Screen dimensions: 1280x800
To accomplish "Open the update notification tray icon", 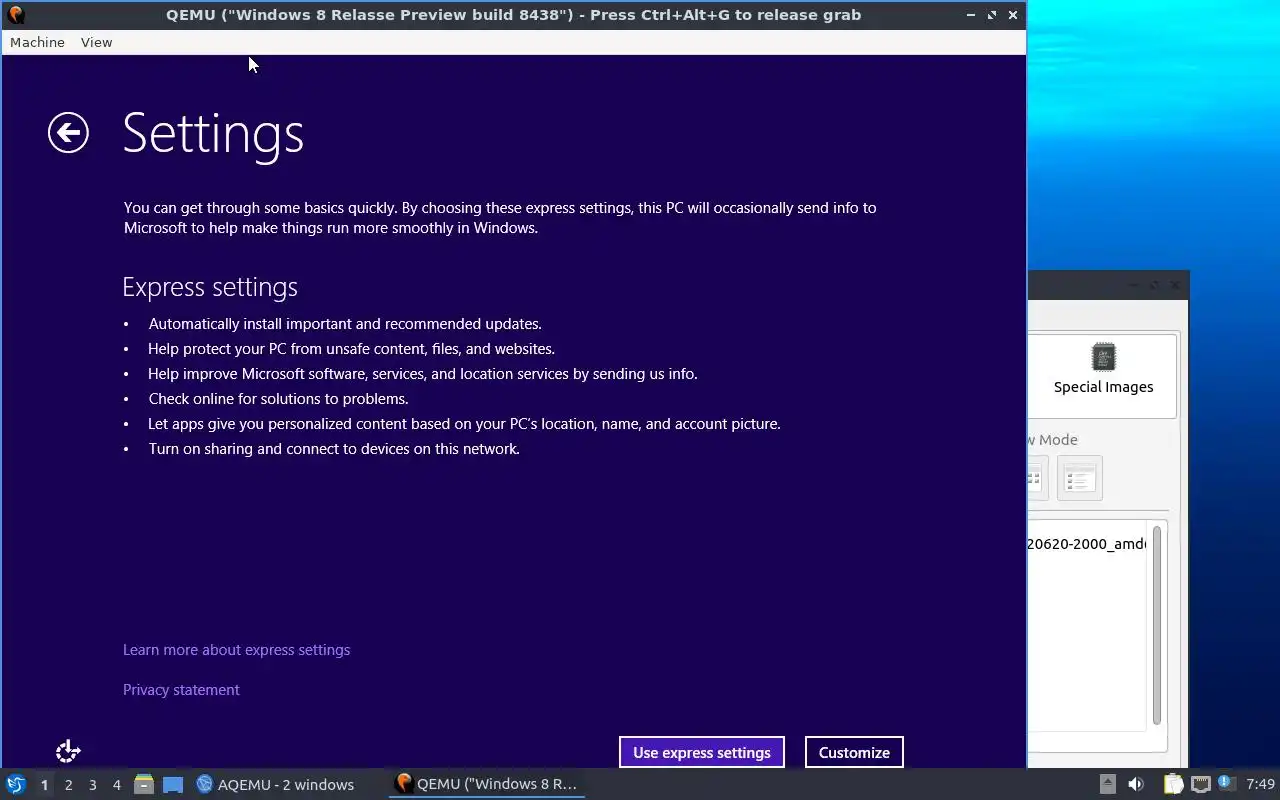I will (x=1225, y=783).
